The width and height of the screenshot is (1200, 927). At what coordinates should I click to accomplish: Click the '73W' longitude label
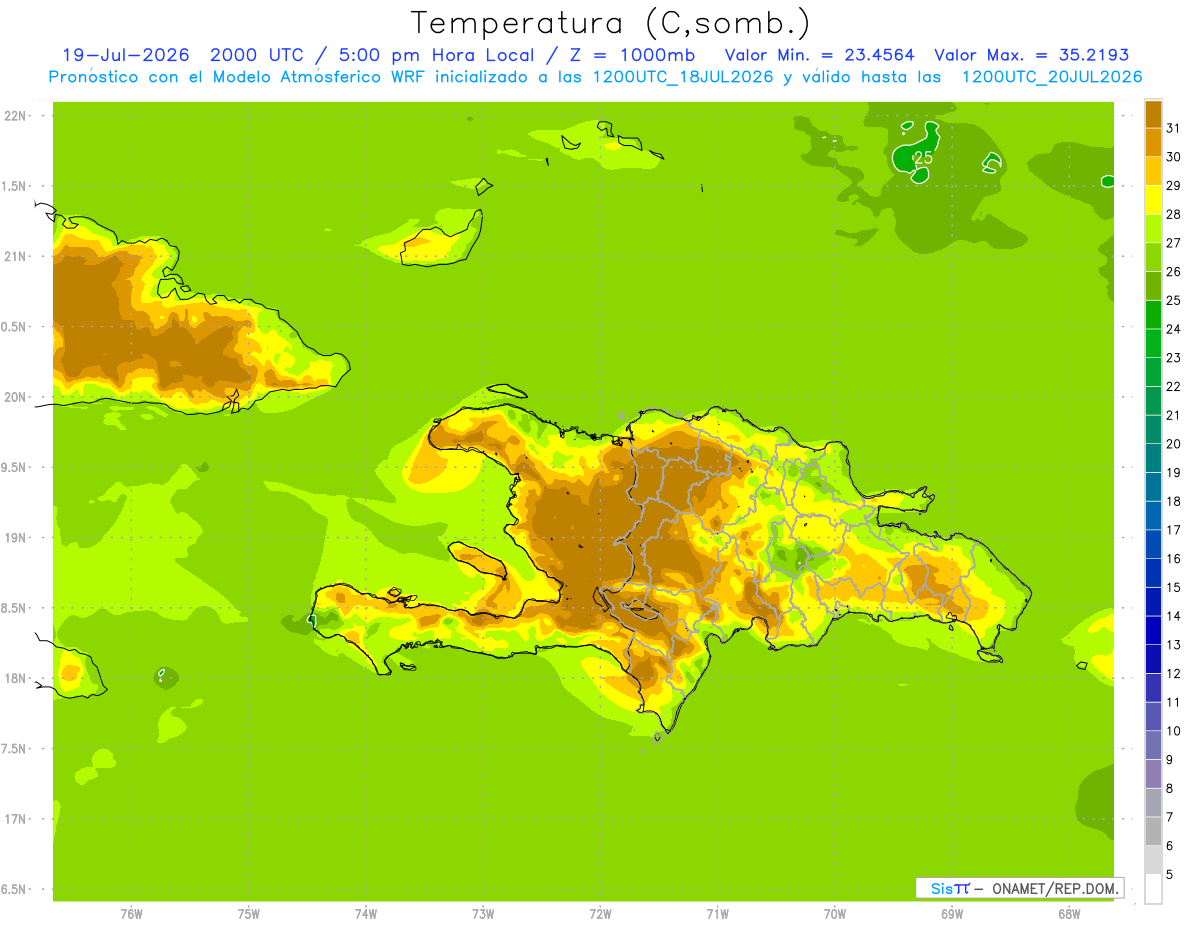(x=483, y=914)
